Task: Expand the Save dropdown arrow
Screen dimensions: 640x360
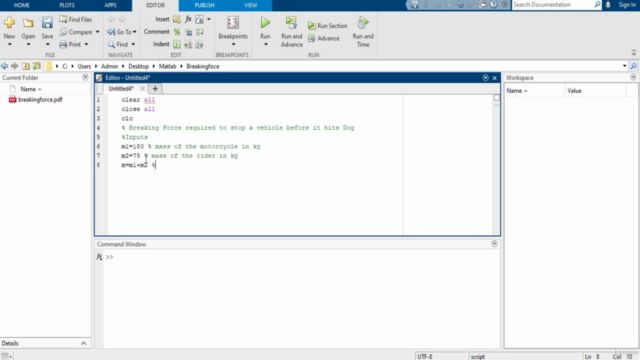Action: (47, 44)
